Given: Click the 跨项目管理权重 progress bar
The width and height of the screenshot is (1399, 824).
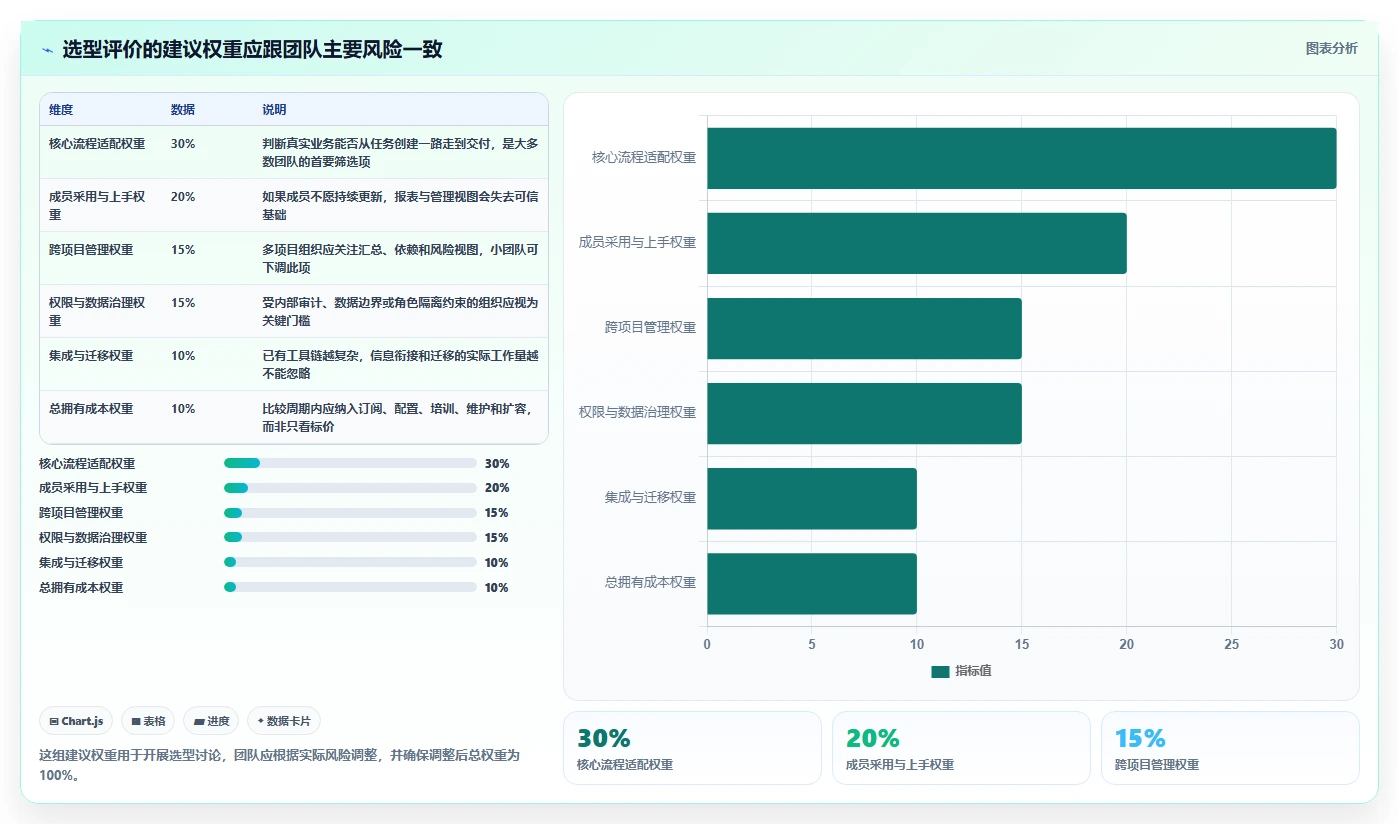Looking at the screenshot, I should [x=350, y=513].
